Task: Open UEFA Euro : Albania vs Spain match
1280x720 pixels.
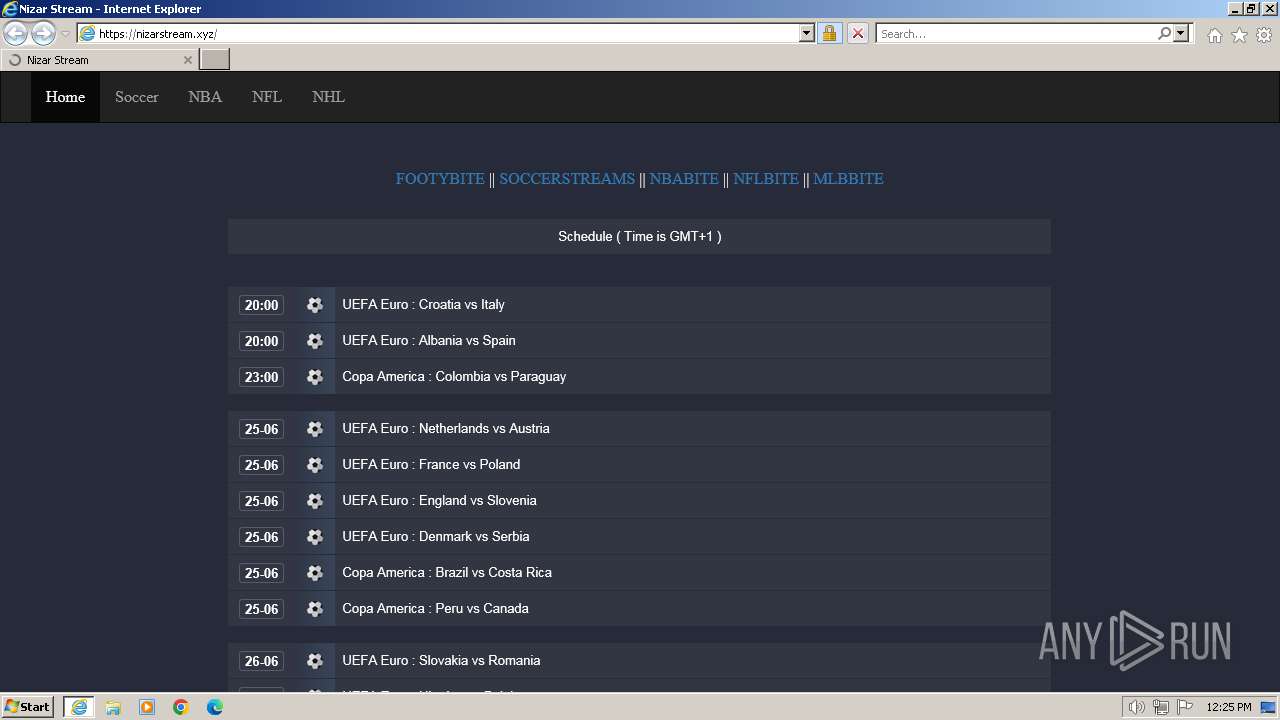Action: pos(429,341)
